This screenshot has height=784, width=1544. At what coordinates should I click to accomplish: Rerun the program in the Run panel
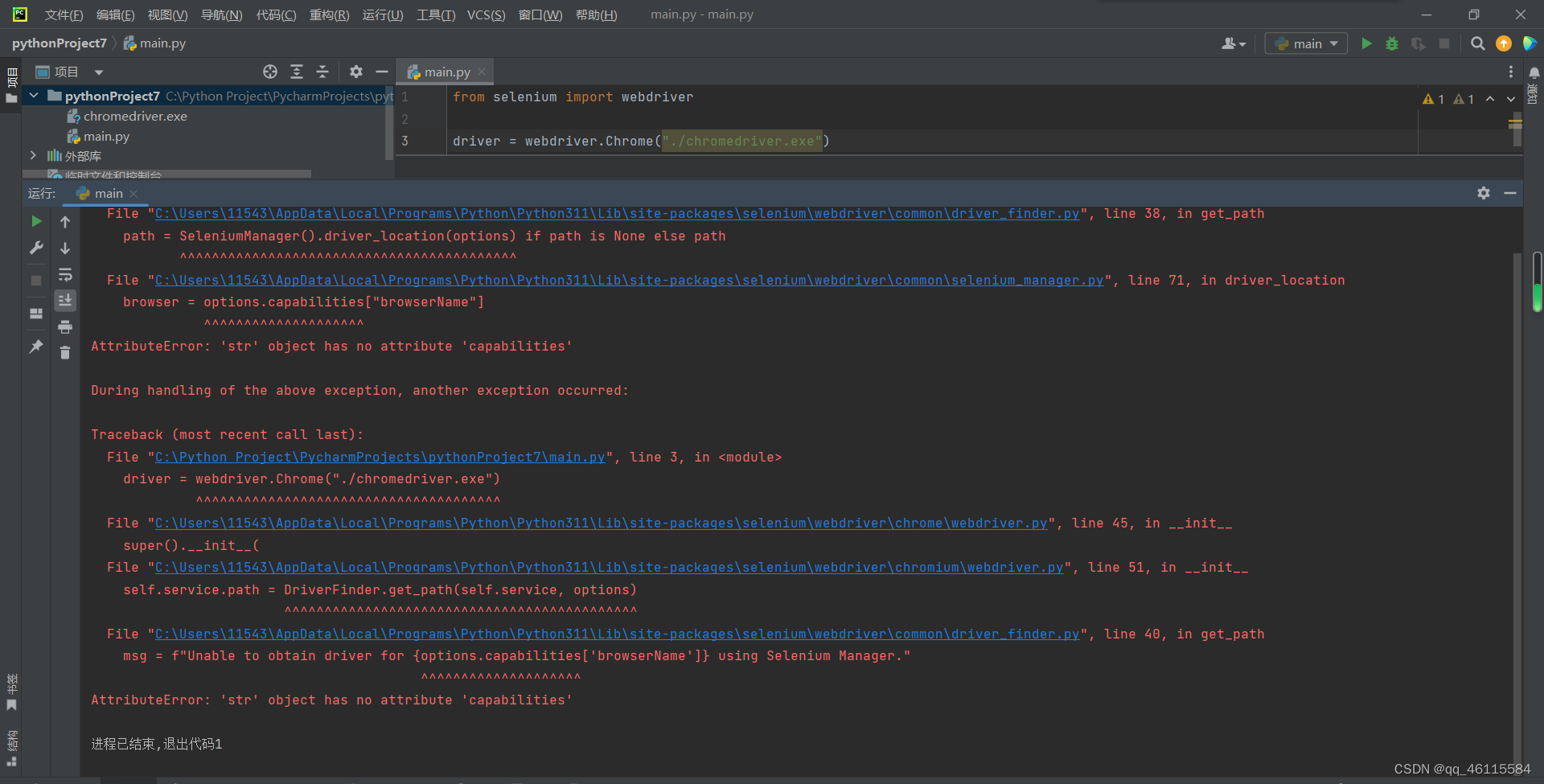pos(35,221)
